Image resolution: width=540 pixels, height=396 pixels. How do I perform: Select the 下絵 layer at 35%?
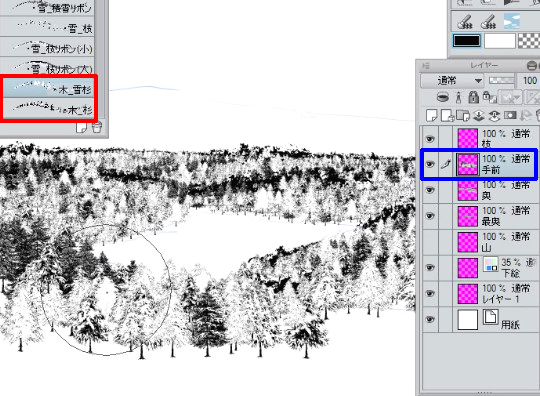(479, 268)
